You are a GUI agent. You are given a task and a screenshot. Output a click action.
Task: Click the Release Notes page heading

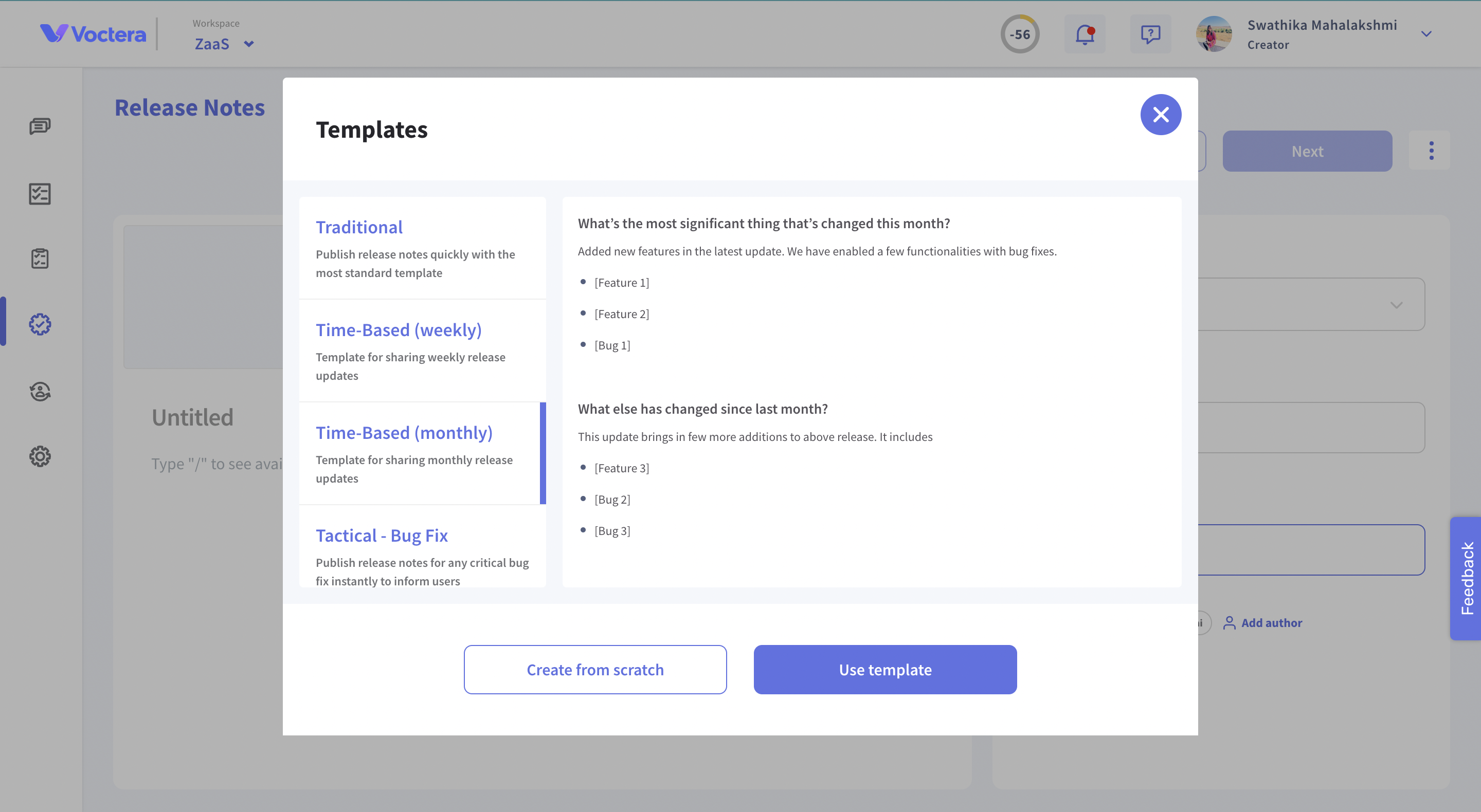pyautogui.click(x=190, y=107)
